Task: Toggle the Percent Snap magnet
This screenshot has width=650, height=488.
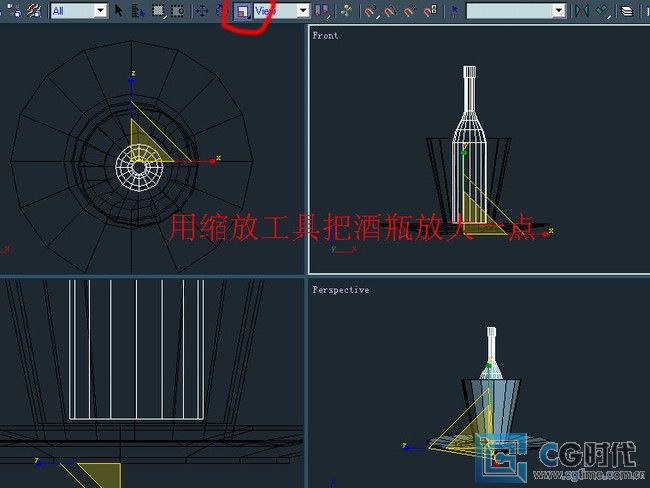Action: tap(409, 11)
